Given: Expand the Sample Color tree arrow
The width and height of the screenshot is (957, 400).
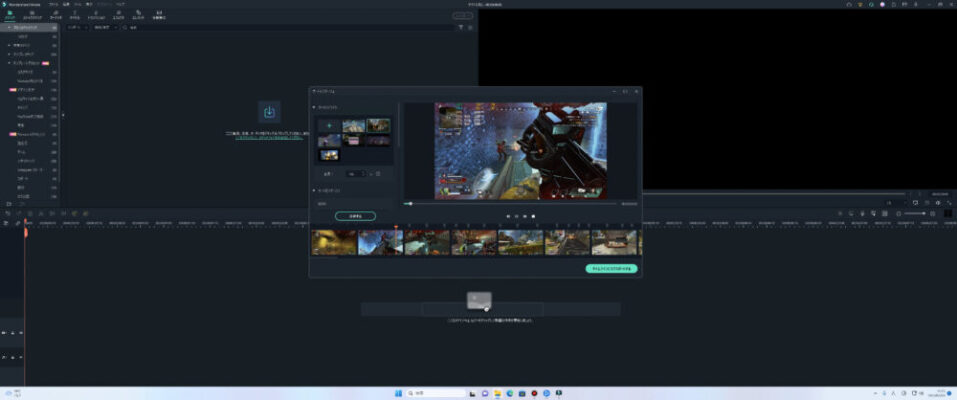Looking at the screenshot, I should click(x=9, y=54).
